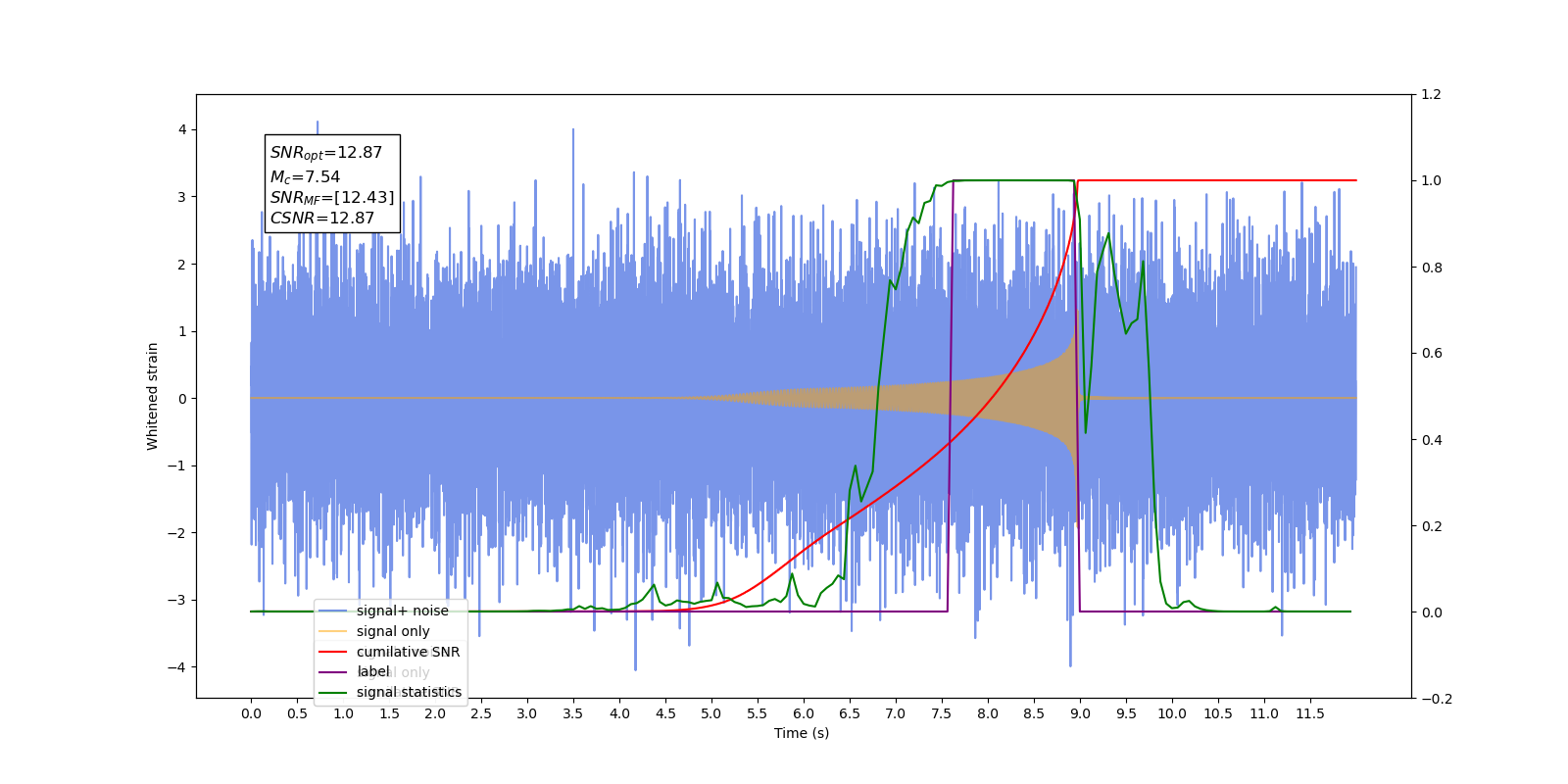Click the 3.5 tick on time axis

click(x=573, y=713)
